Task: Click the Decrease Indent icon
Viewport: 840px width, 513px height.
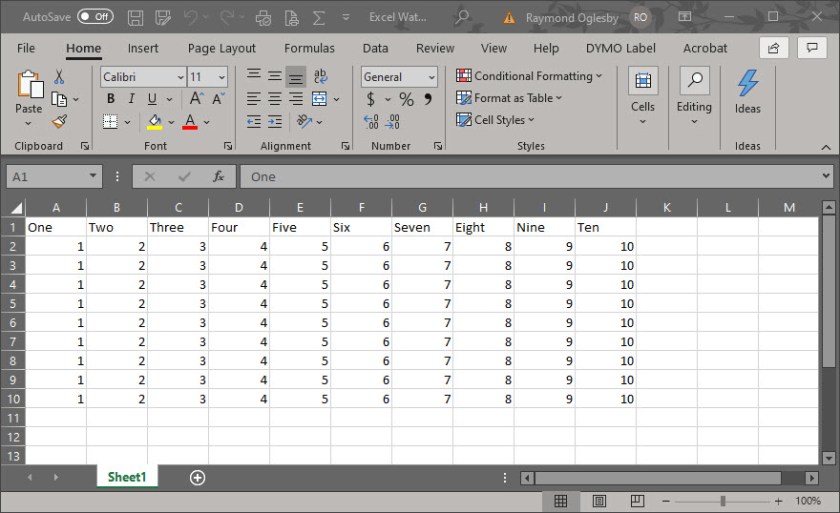Action: pyautogui.click(x=254, y=122)
